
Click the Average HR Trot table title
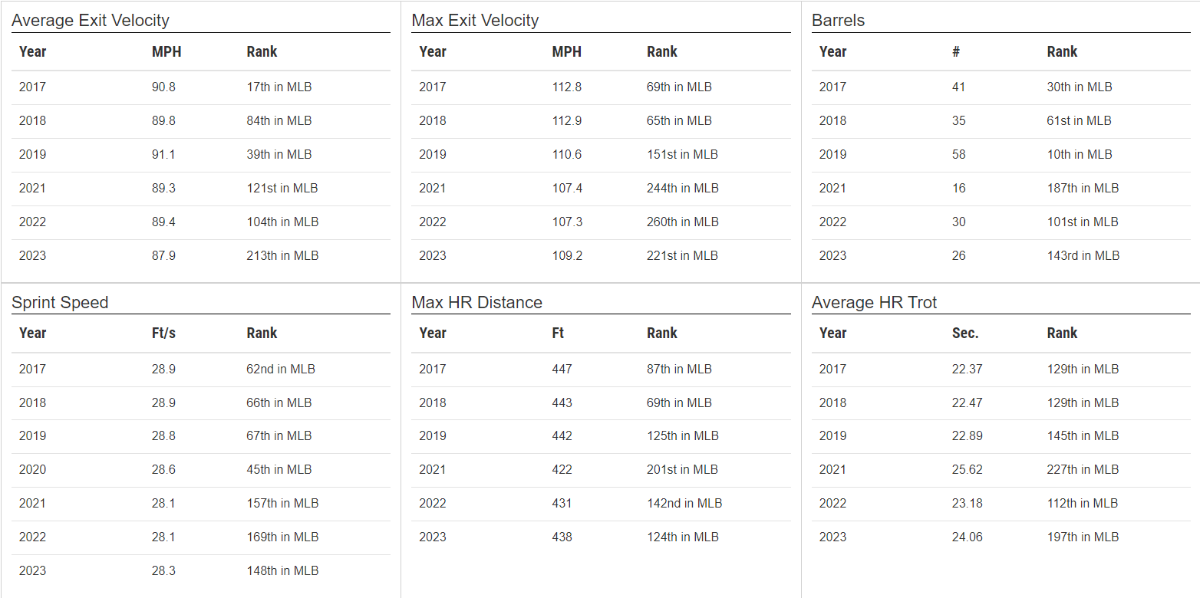[874, 302]
